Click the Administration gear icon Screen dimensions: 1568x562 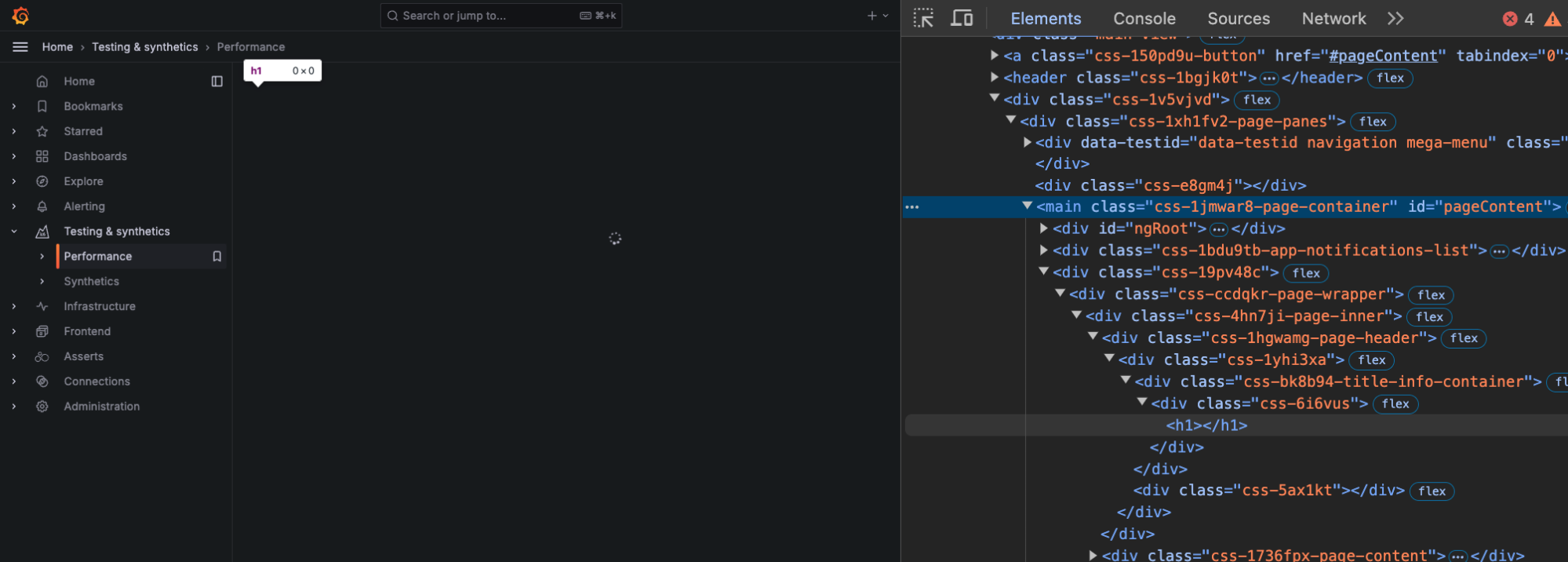point(42,407)
